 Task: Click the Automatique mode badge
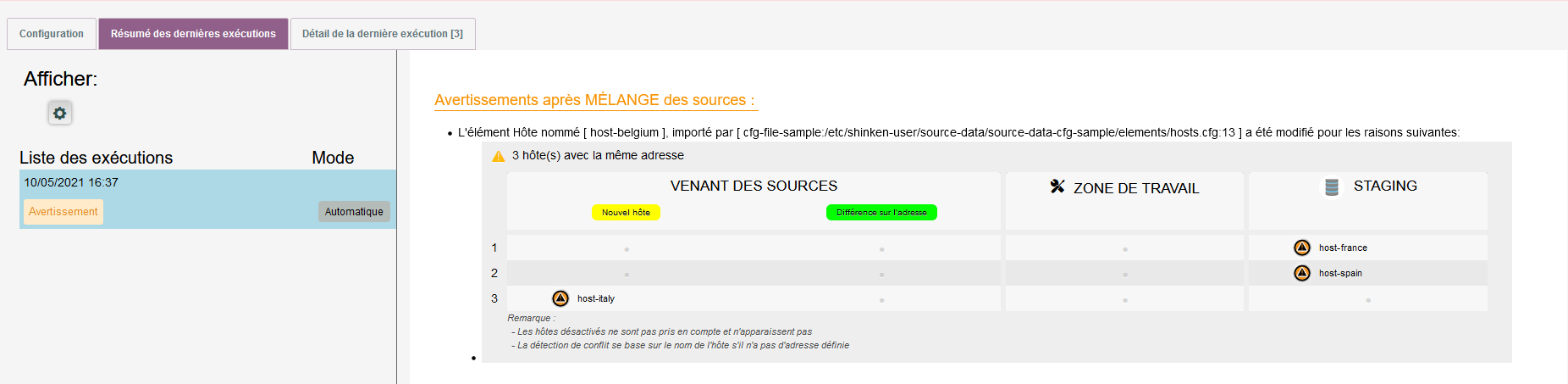tap(354, 212)
